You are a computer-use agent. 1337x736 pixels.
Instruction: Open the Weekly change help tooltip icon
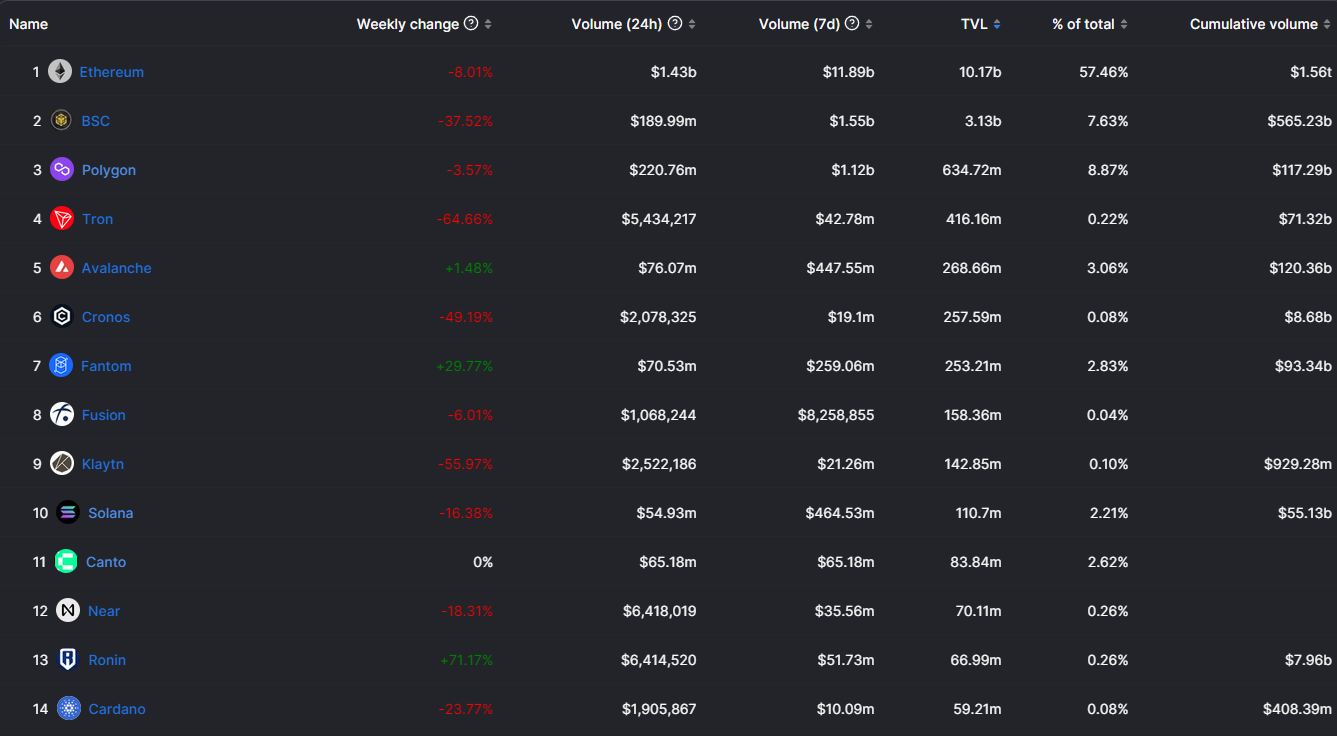pos(471,24)
